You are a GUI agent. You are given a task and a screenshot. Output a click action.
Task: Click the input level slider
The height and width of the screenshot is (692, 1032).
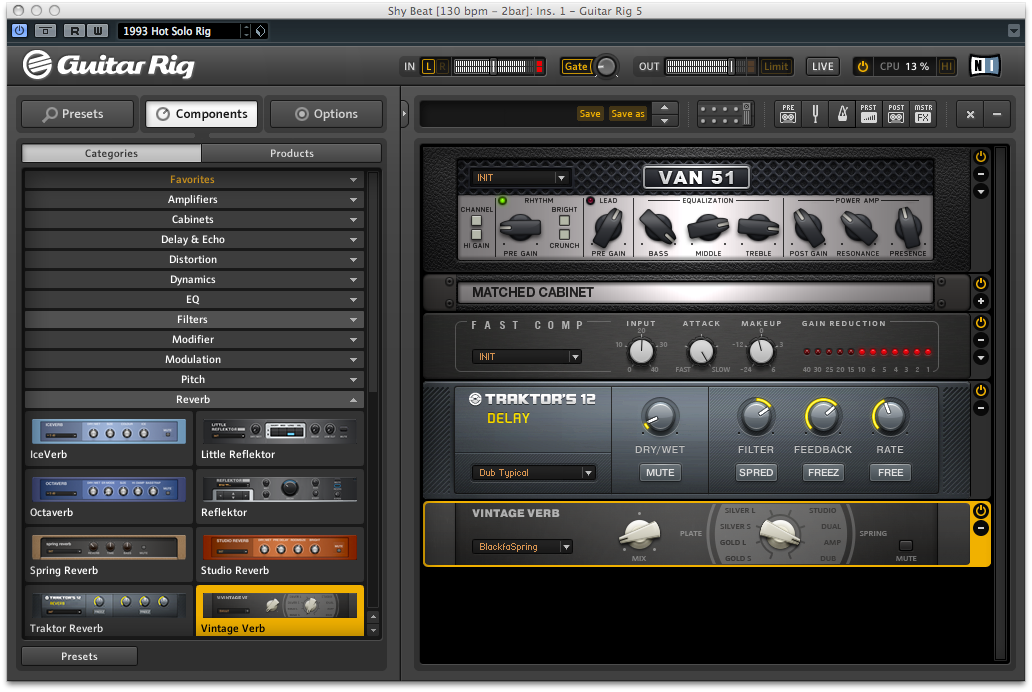tap(494, 67)
